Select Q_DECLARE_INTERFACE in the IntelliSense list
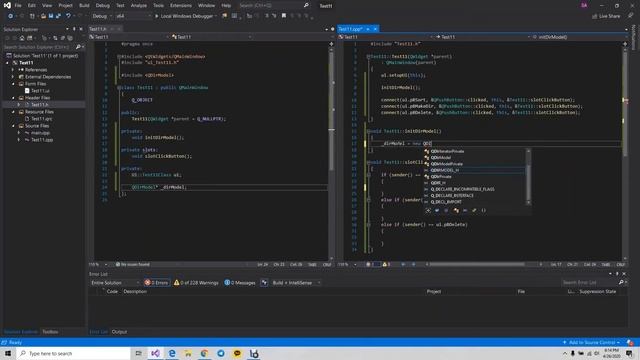The image size is (640, 360). coord(452,196)
